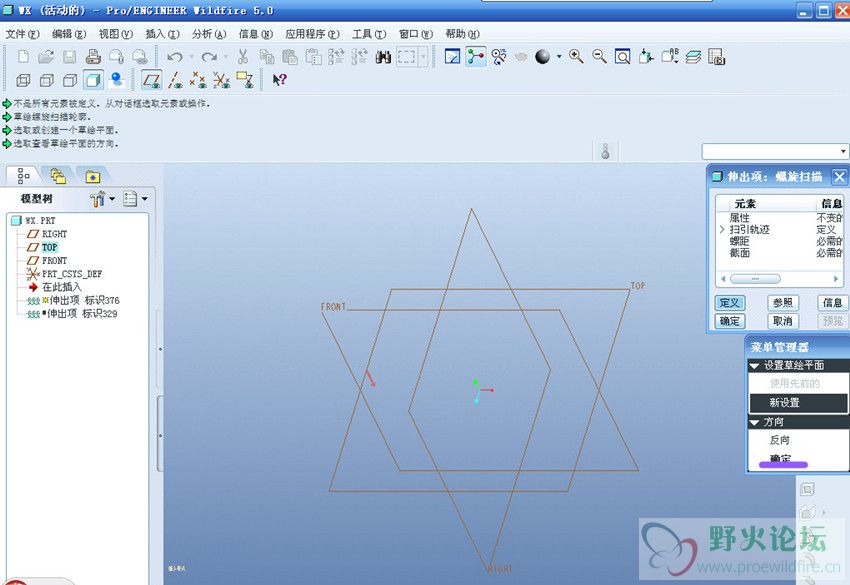The height and width of the screenshot is (585, 850).
Task: Click the What's This help cursor icon
Action: click(x=279, y=80)
